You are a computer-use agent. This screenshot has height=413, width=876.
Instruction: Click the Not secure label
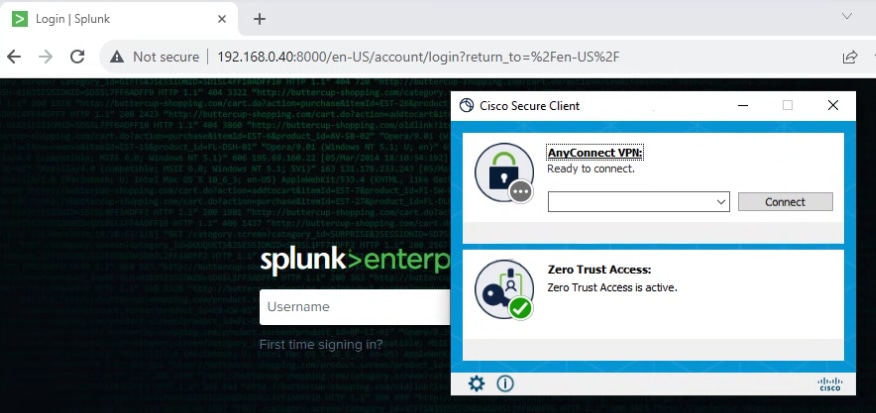click(x=166, y=57)
